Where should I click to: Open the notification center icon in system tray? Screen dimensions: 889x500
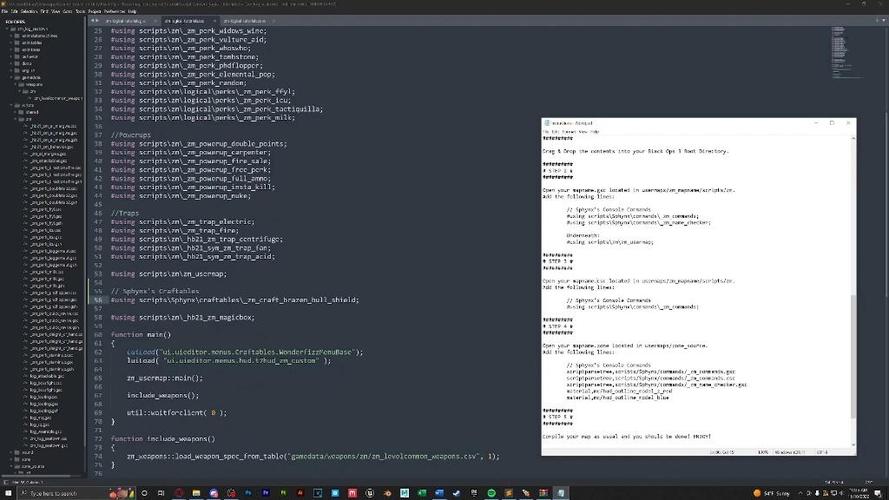(x=877, y=493)
